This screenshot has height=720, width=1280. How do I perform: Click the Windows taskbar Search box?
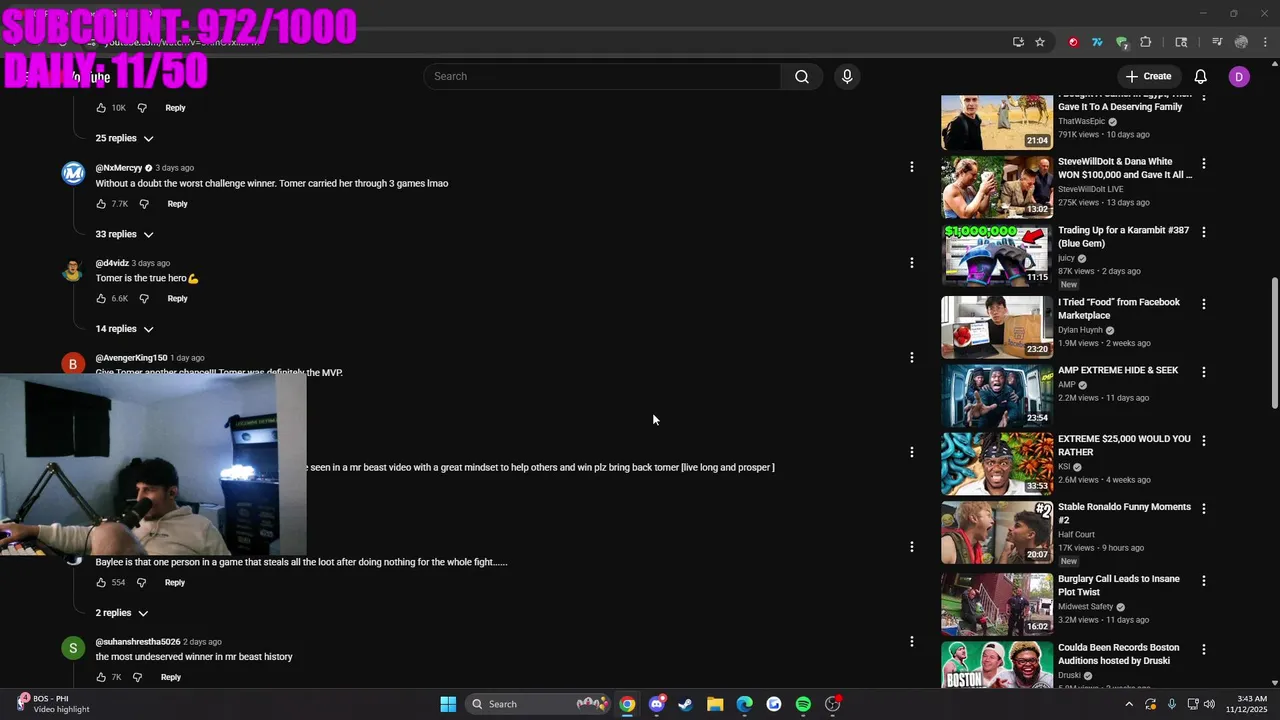(538, 704)
